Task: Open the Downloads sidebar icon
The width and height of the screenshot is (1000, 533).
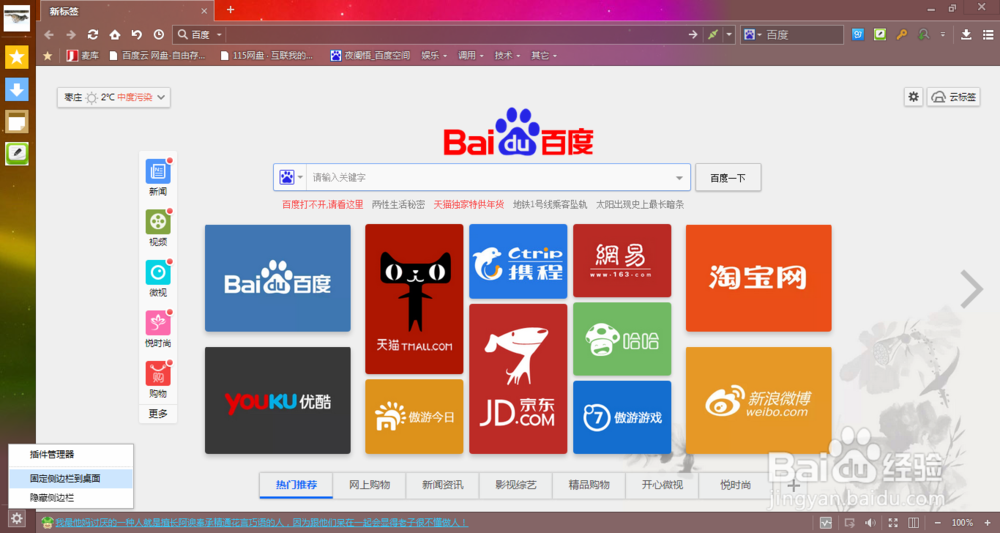Action: pos(17,89)
